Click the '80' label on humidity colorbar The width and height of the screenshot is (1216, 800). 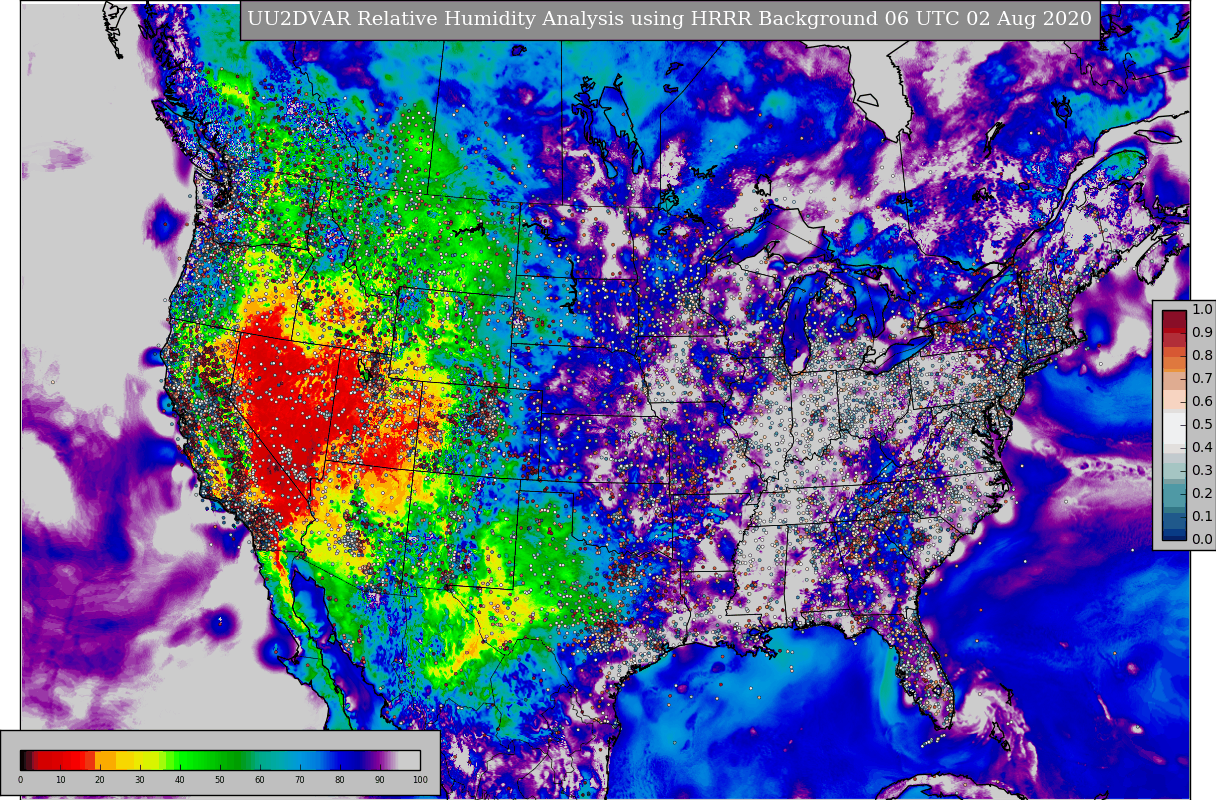(x=340, y=779)
